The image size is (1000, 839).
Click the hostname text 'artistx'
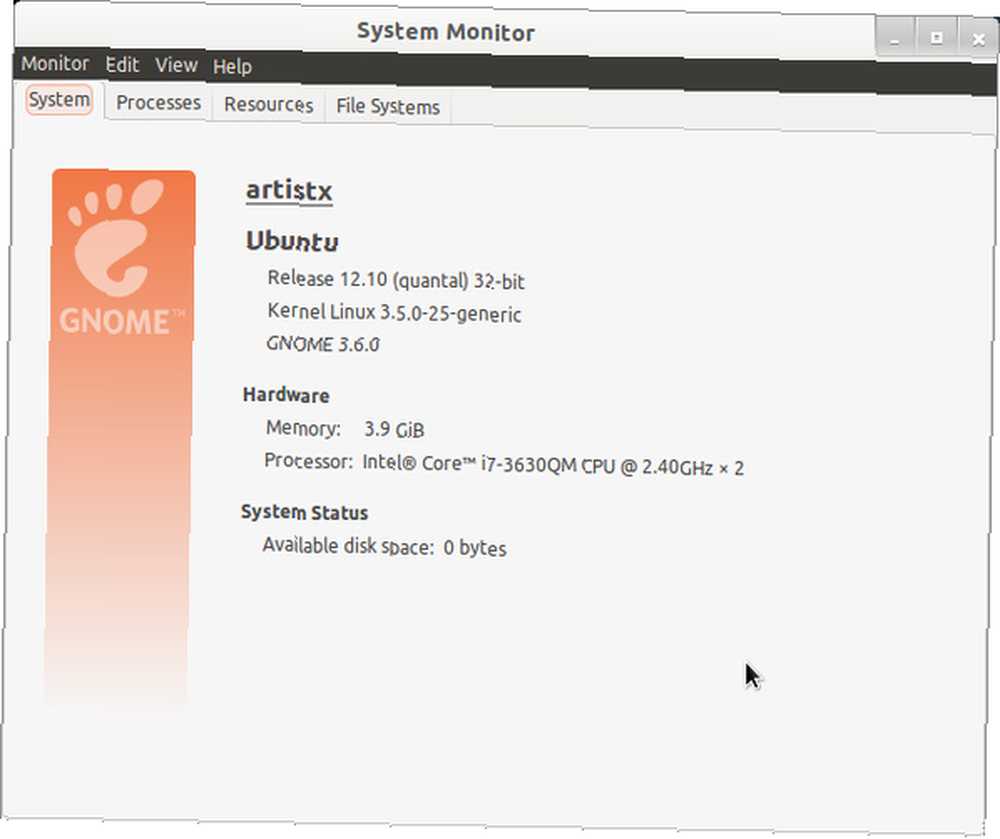290,190
